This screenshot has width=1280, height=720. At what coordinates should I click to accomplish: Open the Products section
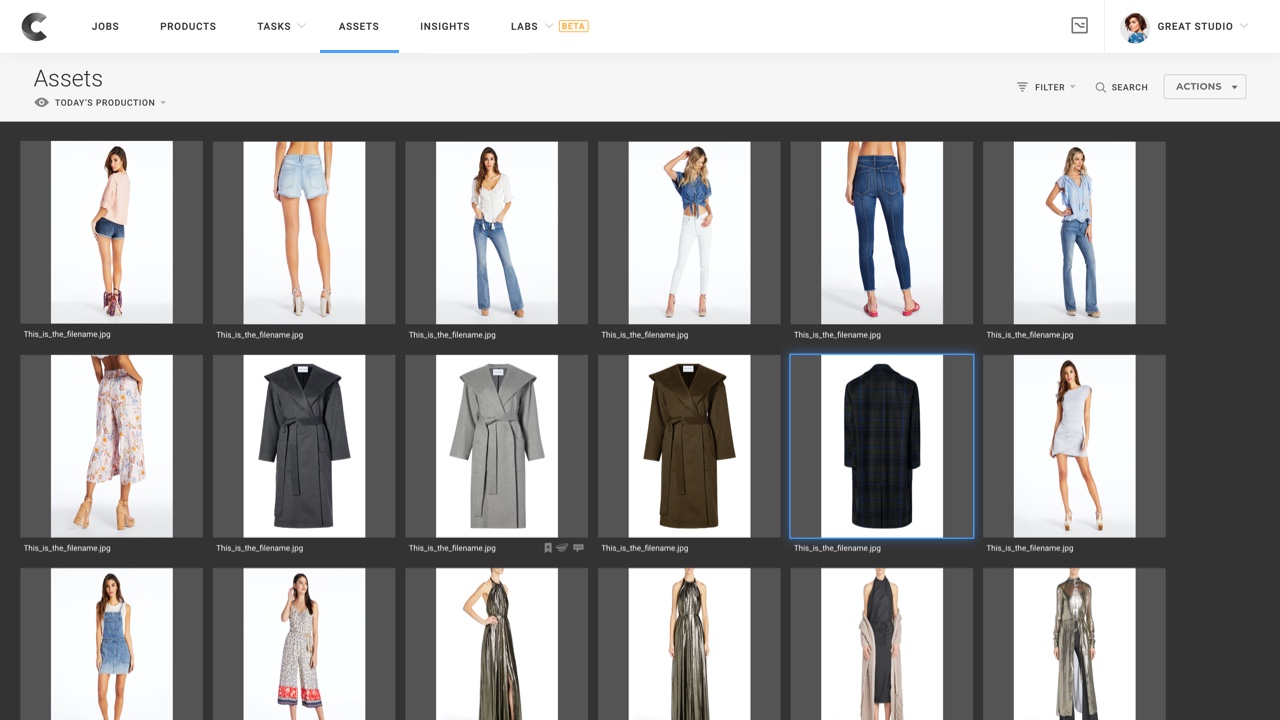click(x=188, y=26)
